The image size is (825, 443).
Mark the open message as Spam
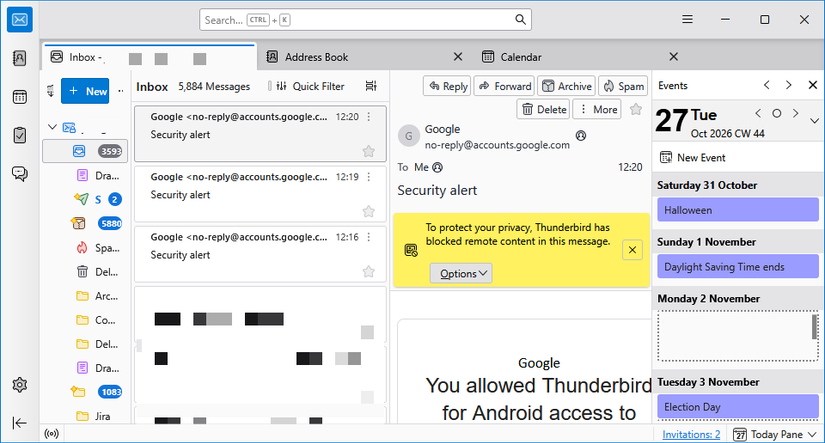623,86
